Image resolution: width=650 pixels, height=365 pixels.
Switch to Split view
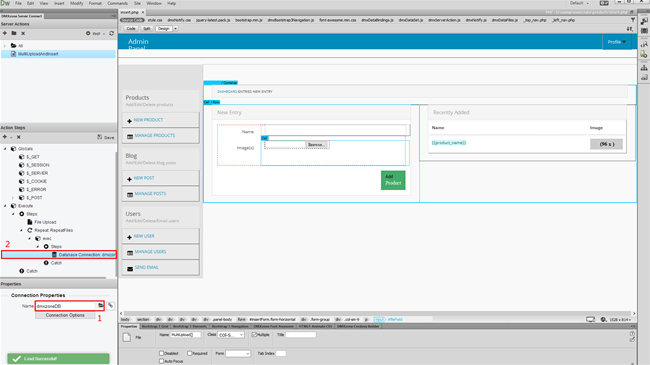point(147,29)
